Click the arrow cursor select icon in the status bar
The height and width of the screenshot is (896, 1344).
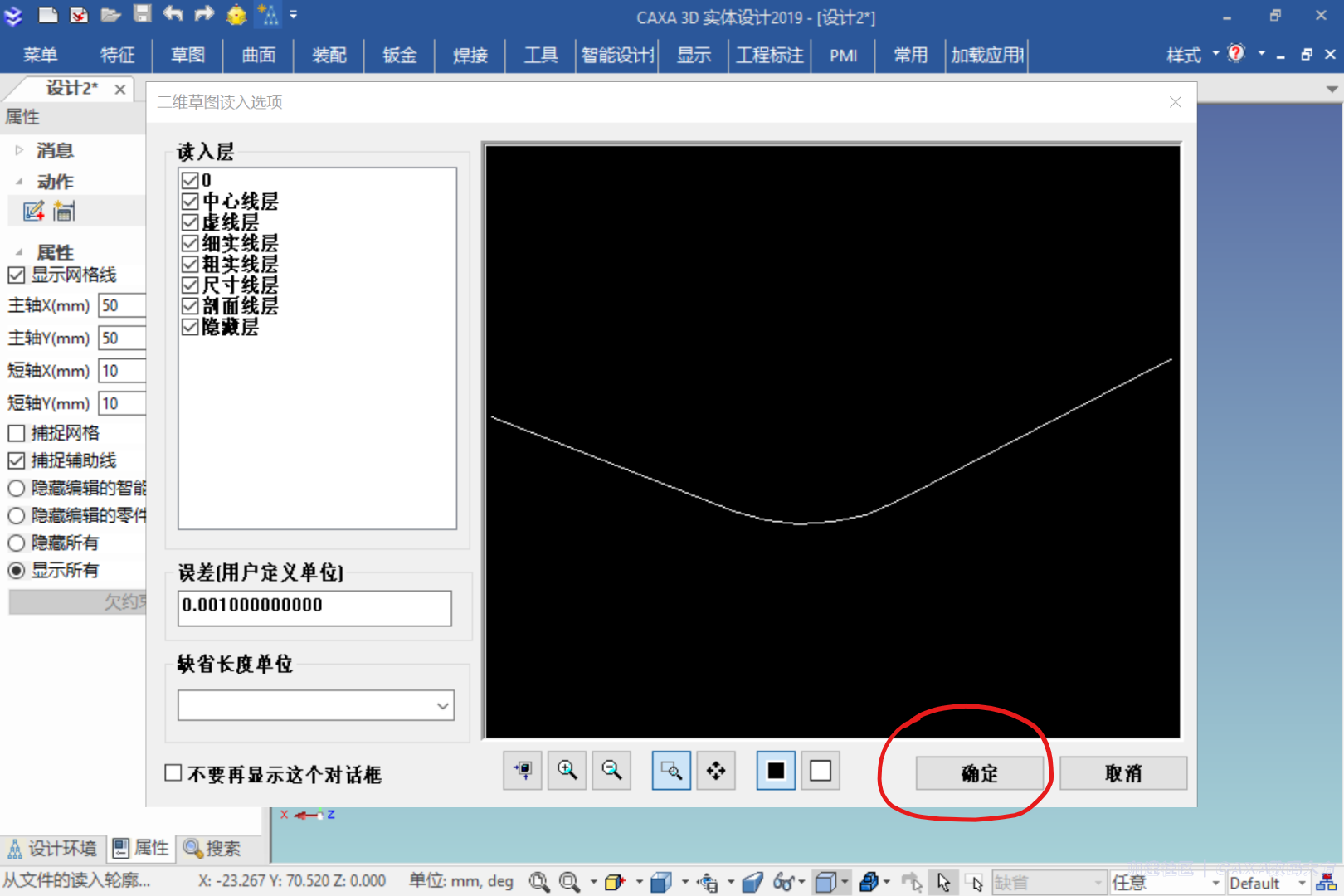(x=944, y=882)
